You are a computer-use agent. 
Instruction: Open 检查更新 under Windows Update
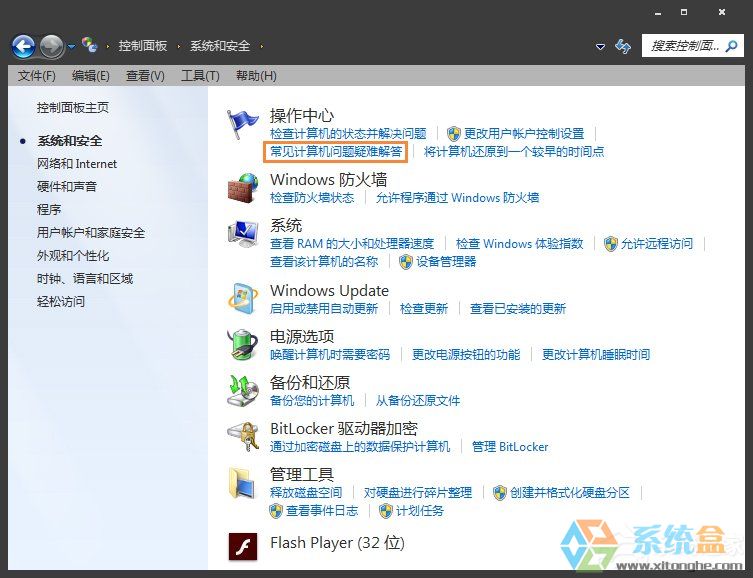(424, 308)
